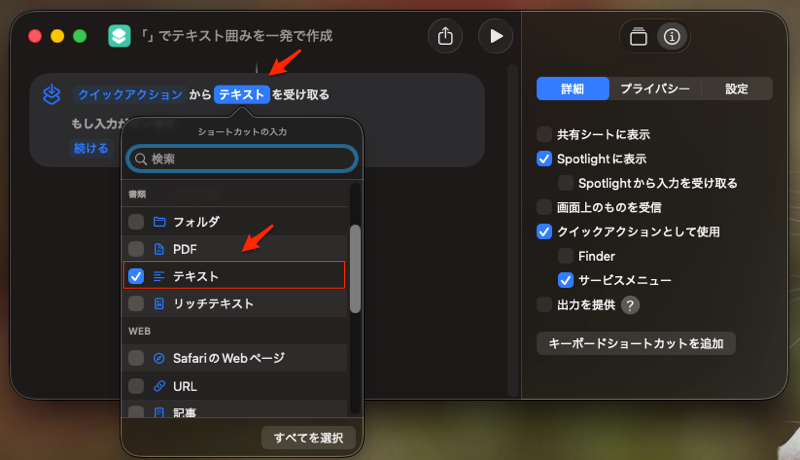800x460 pixels.
Task: Enable Spotlight から入力を受け取る checkbox
Action: 565,183
